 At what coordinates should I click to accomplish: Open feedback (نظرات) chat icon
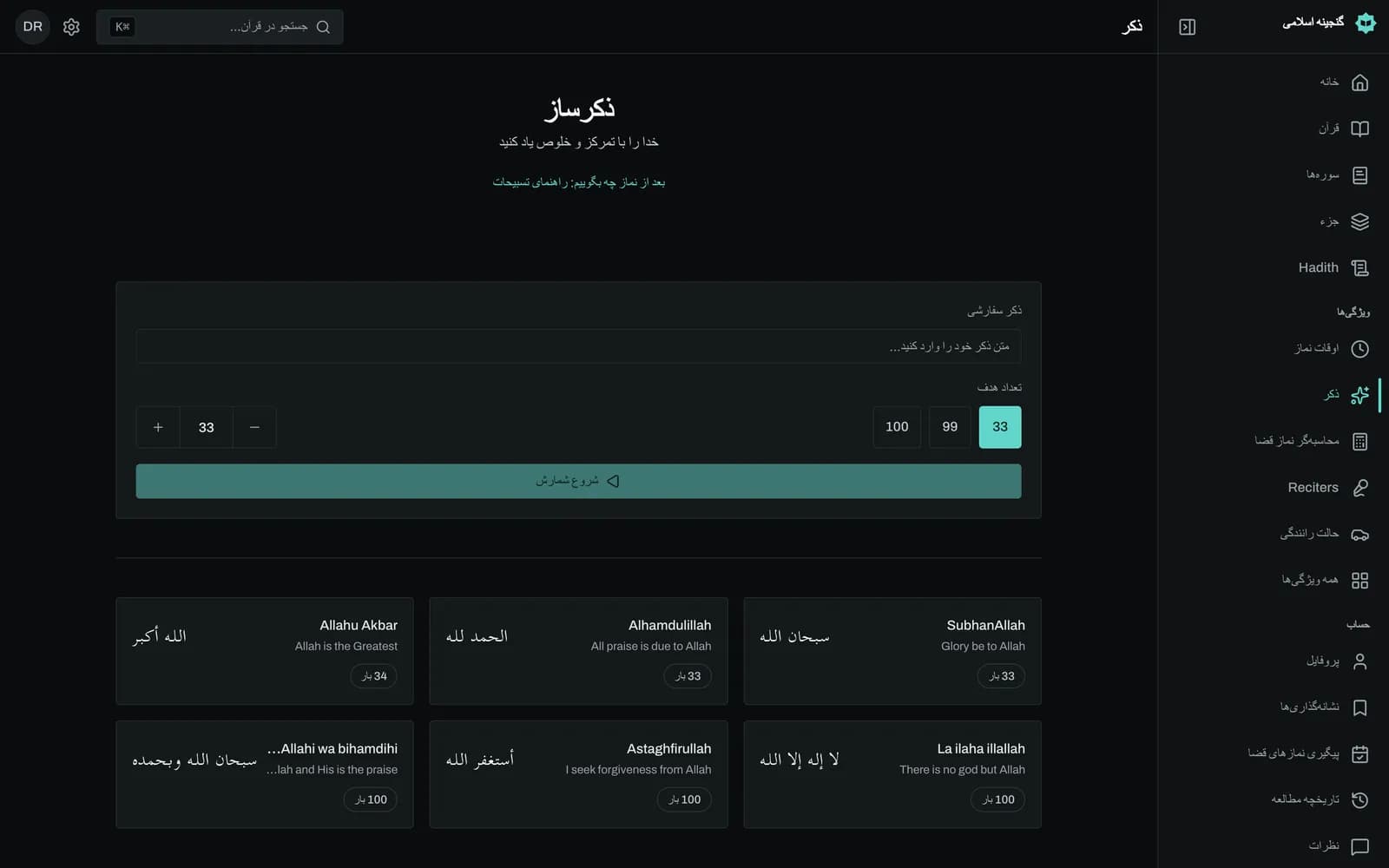[1359, 846]
